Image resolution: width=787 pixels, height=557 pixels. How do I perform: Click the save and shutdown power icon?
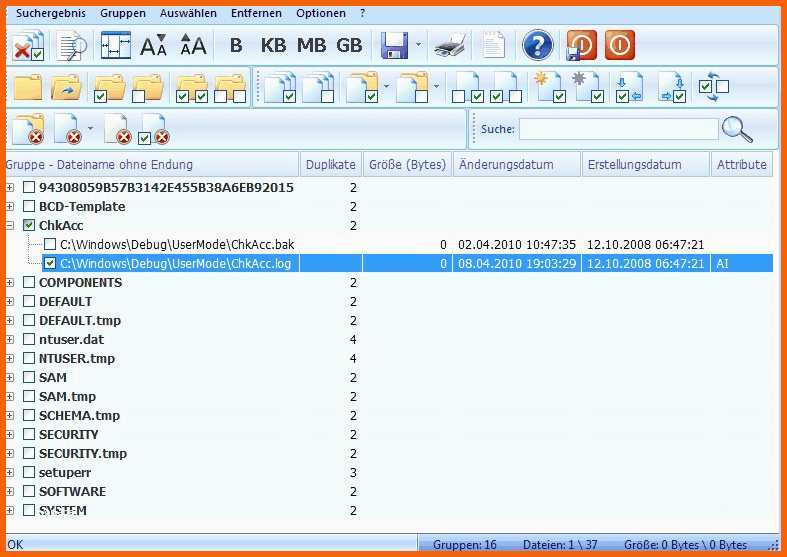pyautogui.click(x=581, y=46)
